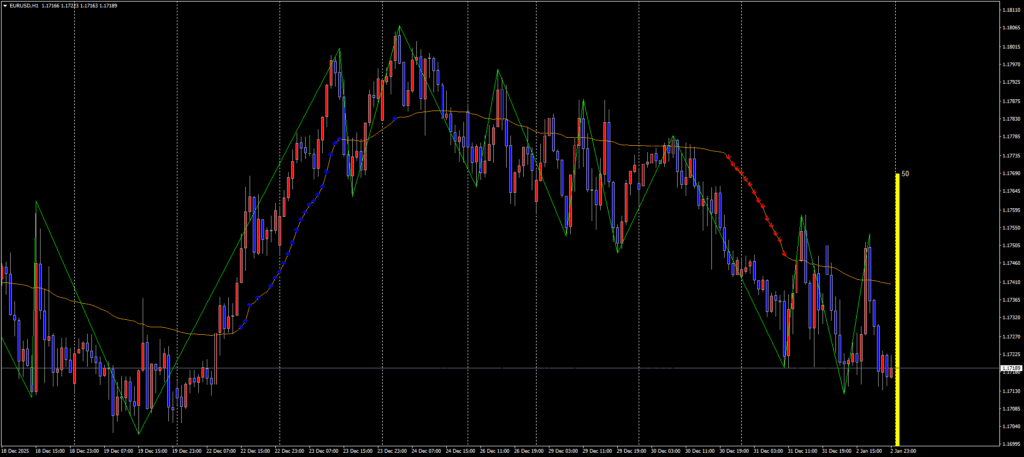Click the "18 Dec 2025" date label

click(x=16, y=451)
